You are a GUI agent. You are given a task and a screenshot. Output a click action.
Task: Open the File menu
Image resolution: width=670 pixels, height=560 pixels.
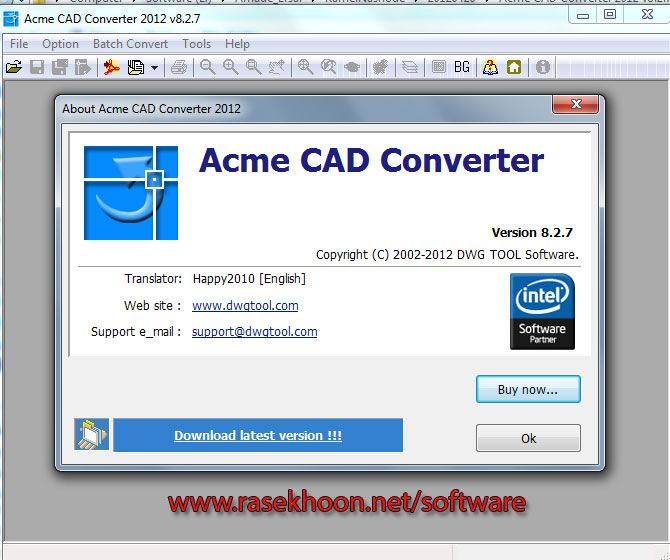click(19, 44)
